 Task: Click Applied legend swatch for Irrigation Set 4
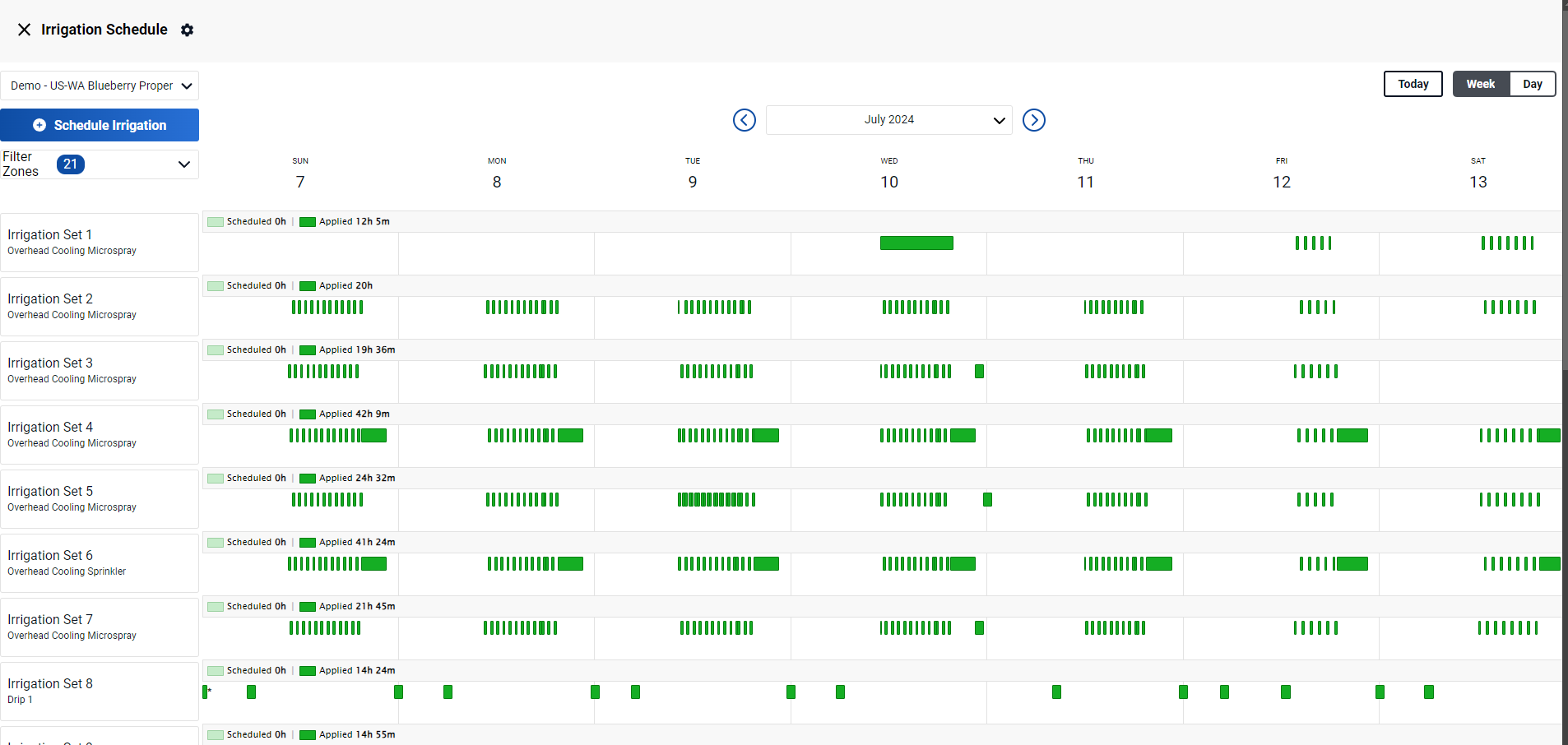tap(308, 414)
